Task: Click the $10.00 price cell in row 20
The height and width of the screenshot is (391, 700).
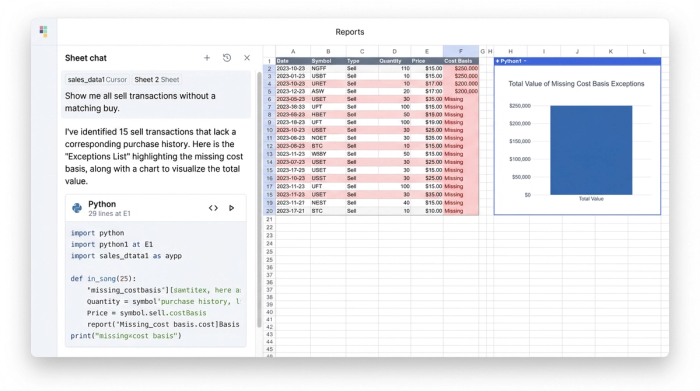Action: click(x=427, y=211)
